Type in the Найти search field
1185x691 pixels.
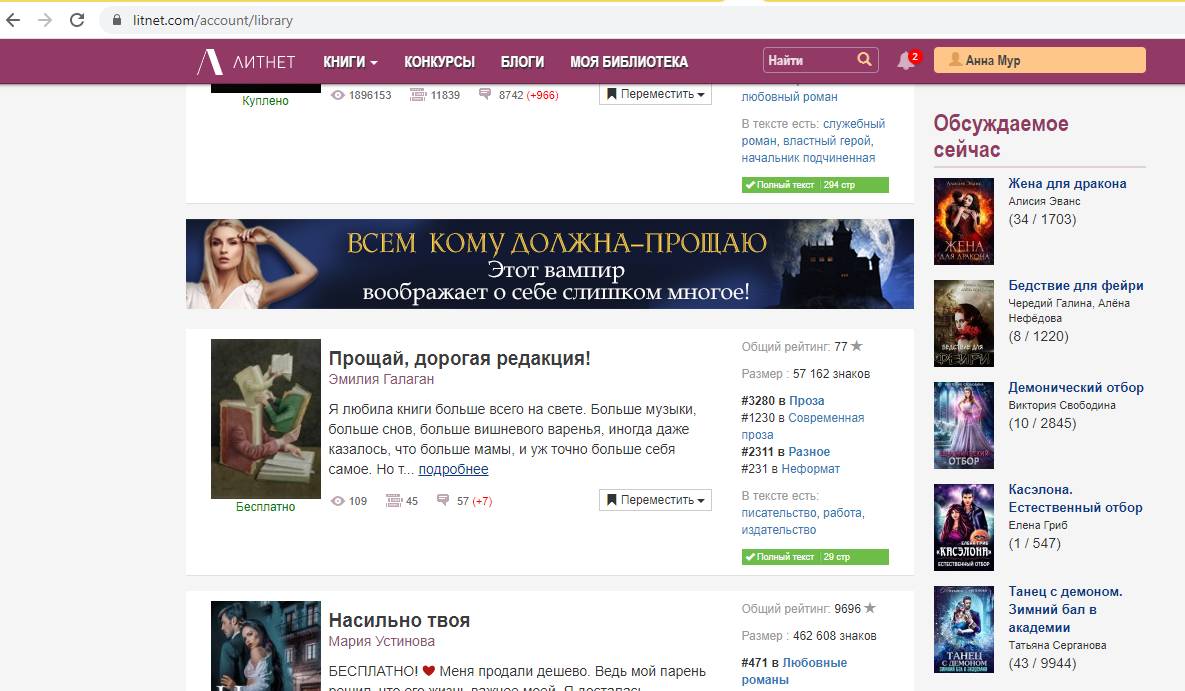click(x=806, y=61)
